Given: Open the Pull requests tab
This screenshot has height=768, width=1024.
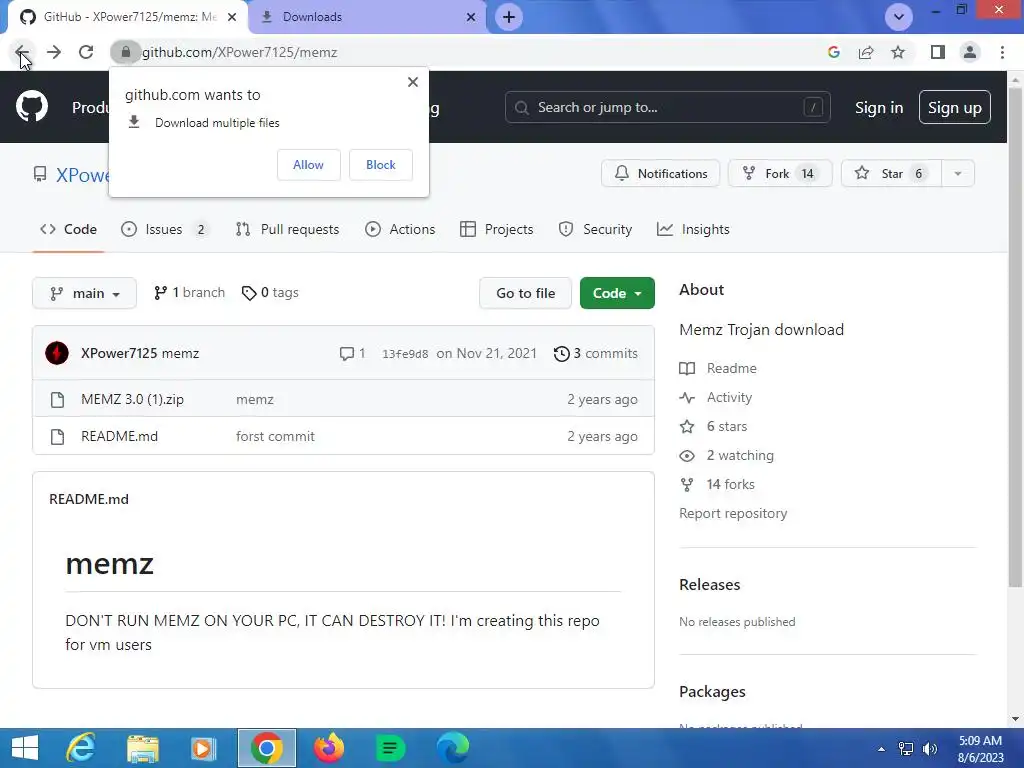Looking at the screenshot, I should [287, 229].
